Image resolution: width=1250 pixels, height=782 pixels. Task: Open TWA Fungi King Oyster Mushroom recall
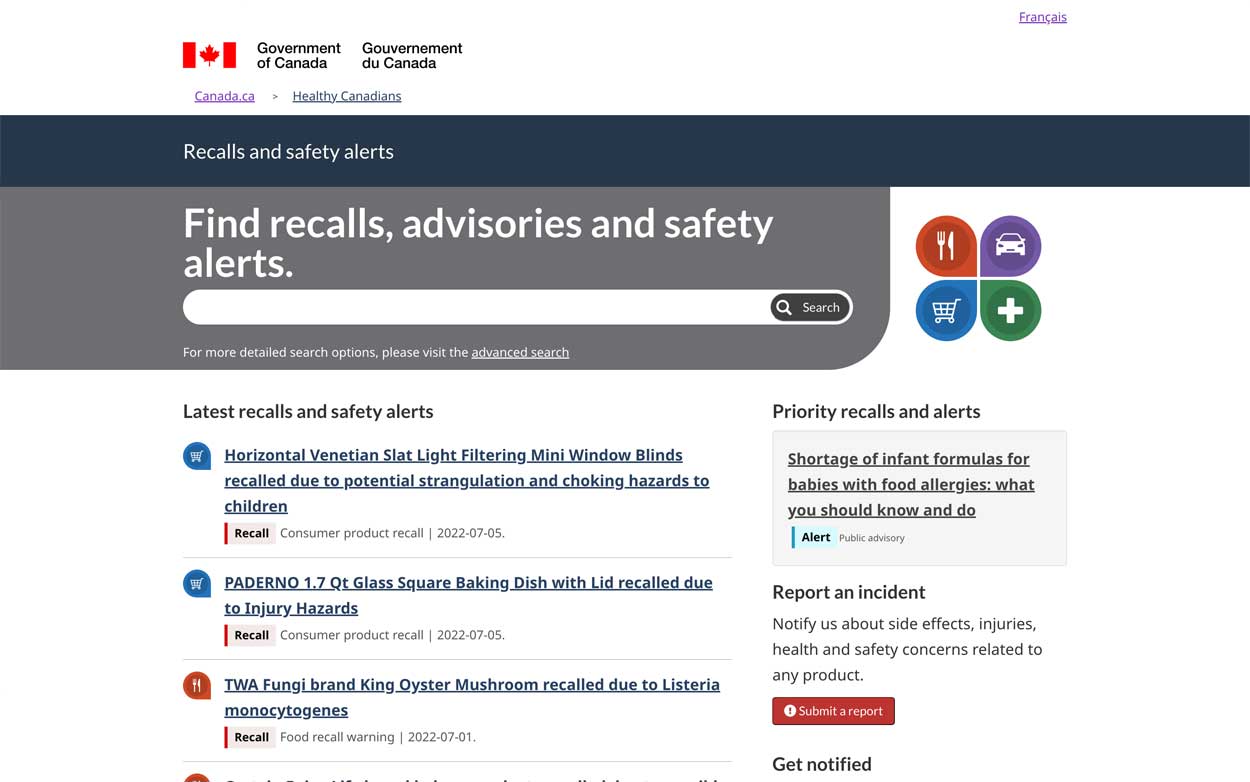point(472,697)
